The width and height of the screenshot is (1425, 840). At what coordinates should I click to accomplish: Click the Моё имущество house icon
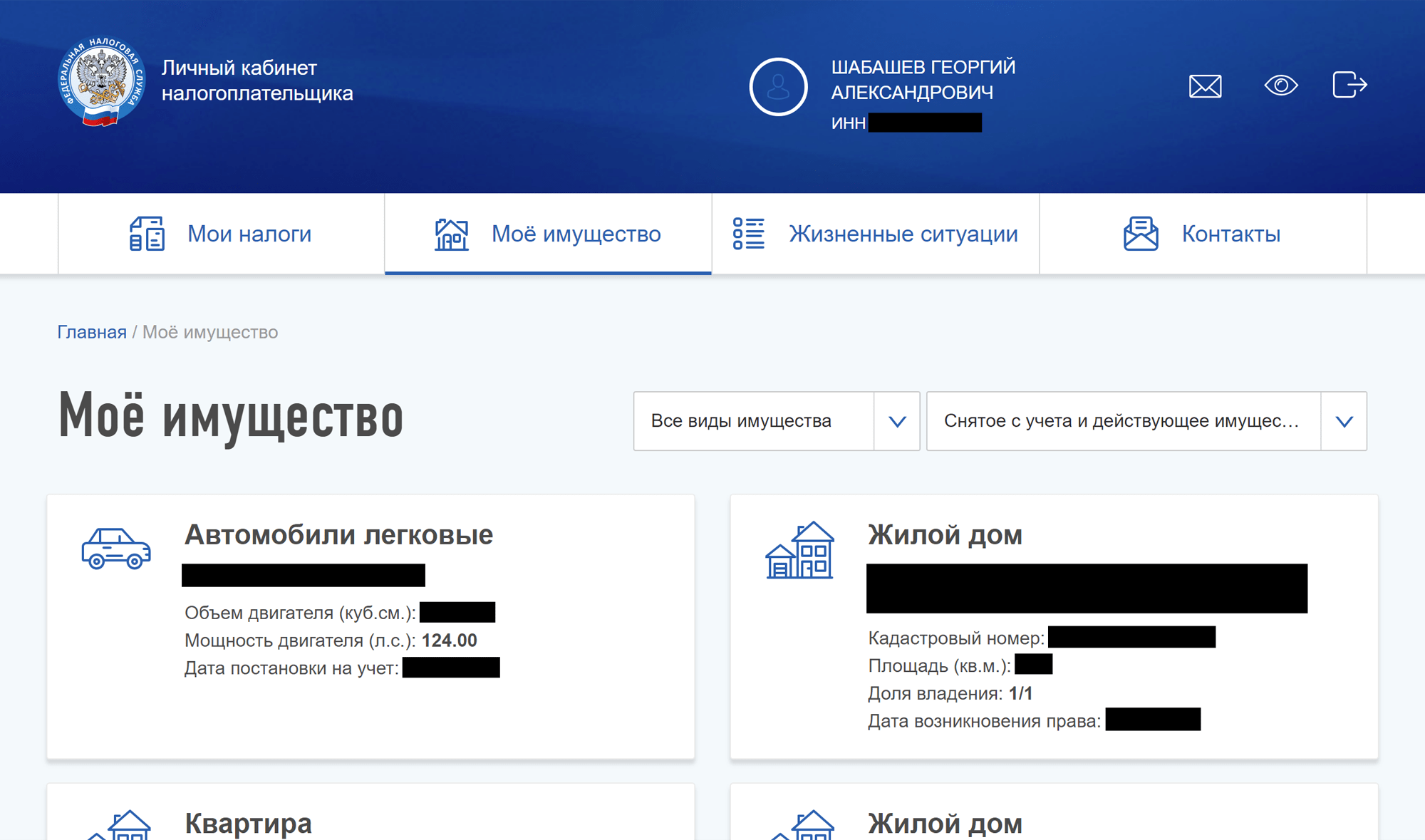point(451,234)
